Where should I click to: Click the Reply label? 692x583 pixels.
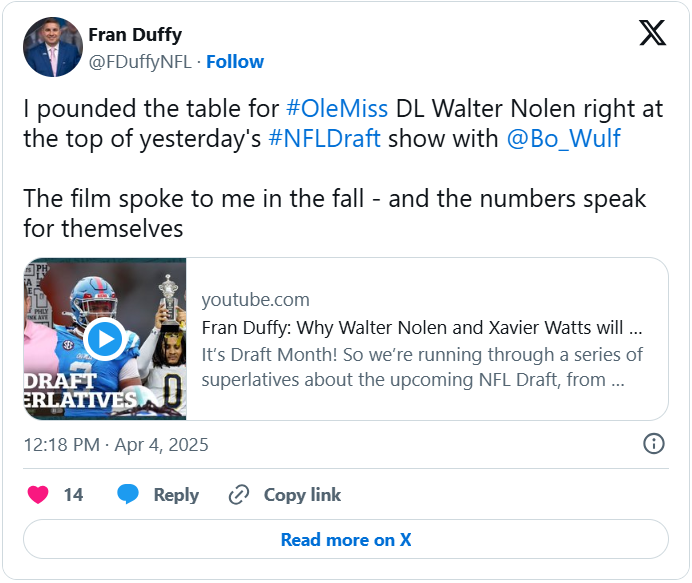[x=176, y=495]
